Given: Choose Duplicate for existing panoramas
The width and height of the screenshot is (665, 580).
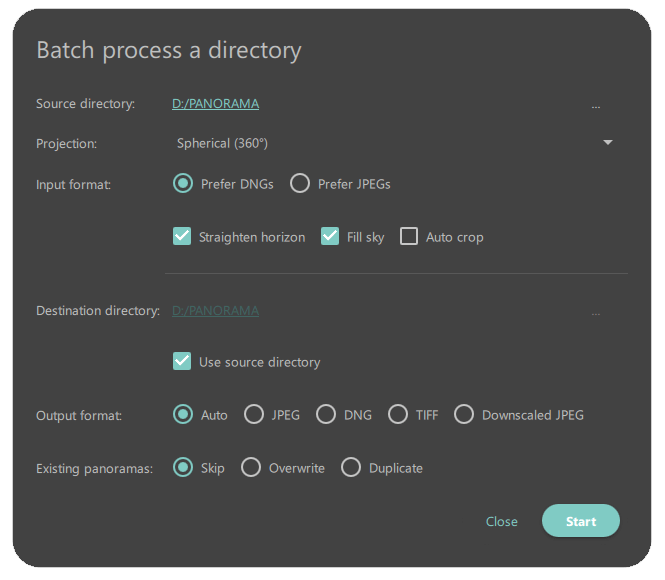Looking at the screenshot, I should [351, 467].
